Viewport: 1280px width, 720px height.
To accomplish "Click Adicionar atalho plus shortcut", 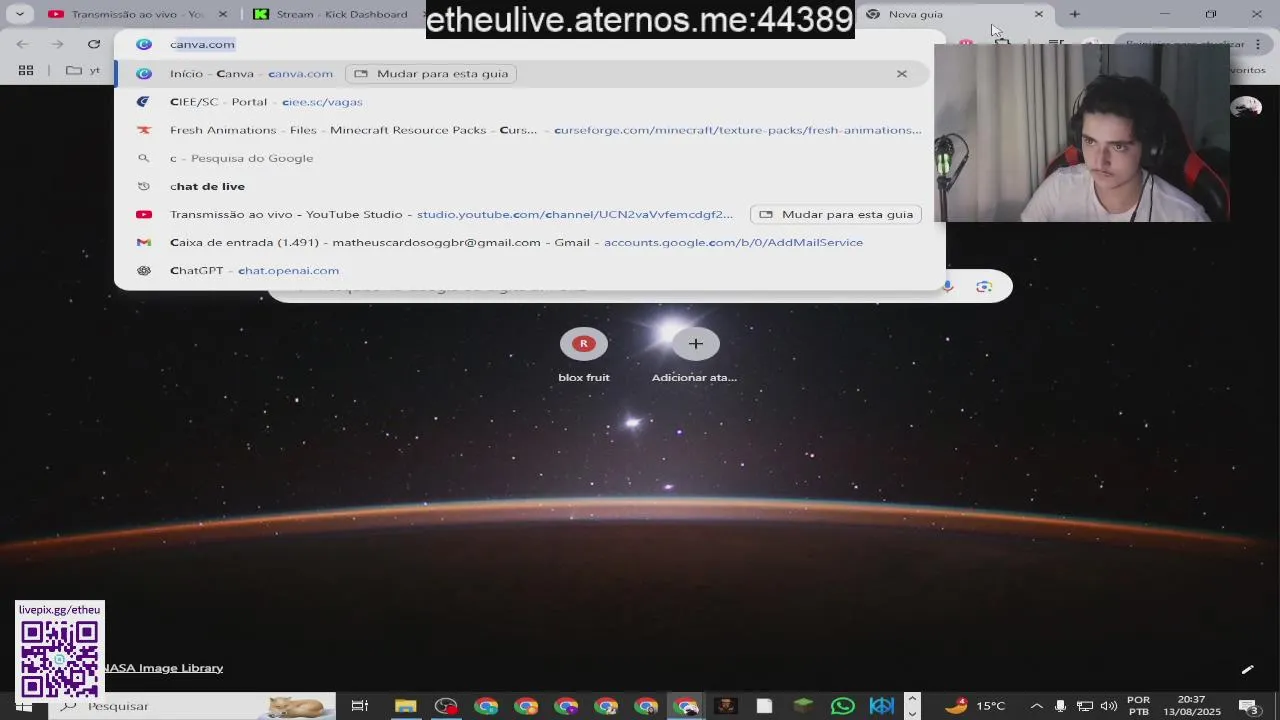I will pyautogui.click(x=695, y=355).
